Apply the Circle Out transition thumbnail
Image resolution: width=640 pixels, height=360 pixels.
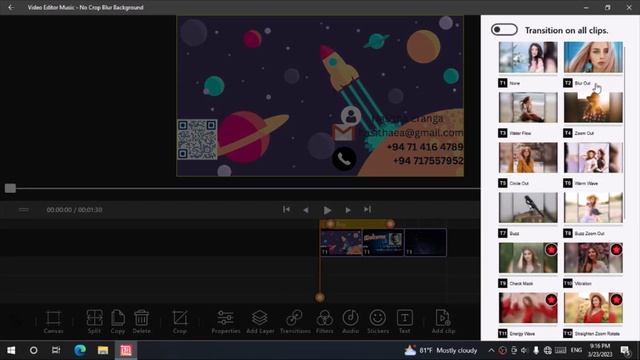point(528,158)
